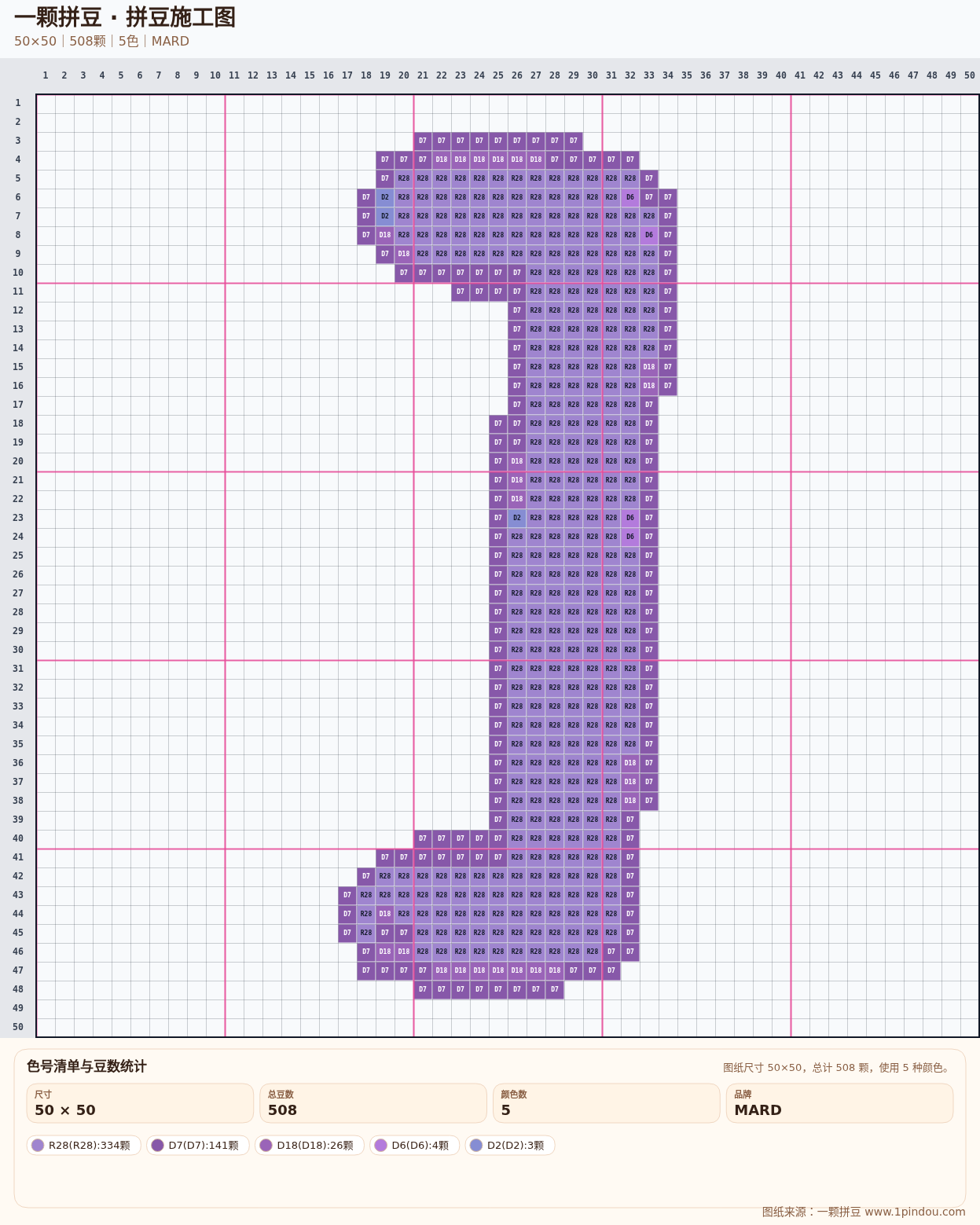The image size is (980, 1225).
Task: Click the D18 bead in row 16
Action: point(649,386)
